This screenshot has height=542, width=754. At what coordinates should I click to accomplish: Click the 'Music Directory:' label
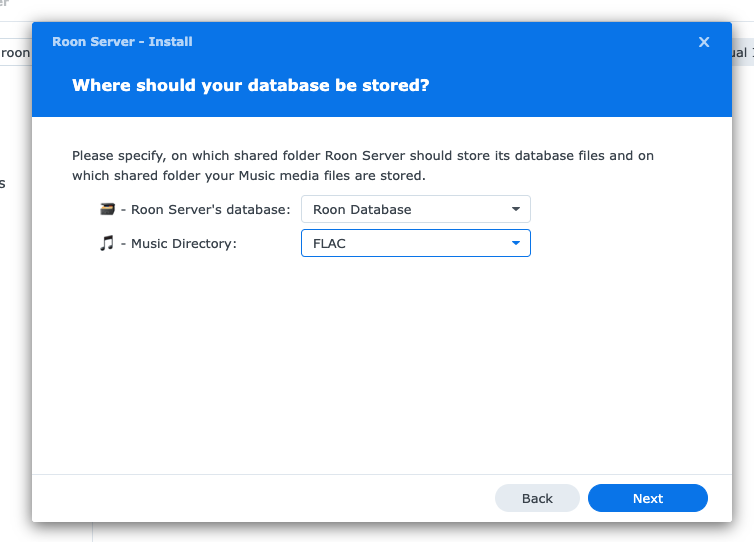pos(184,243)
